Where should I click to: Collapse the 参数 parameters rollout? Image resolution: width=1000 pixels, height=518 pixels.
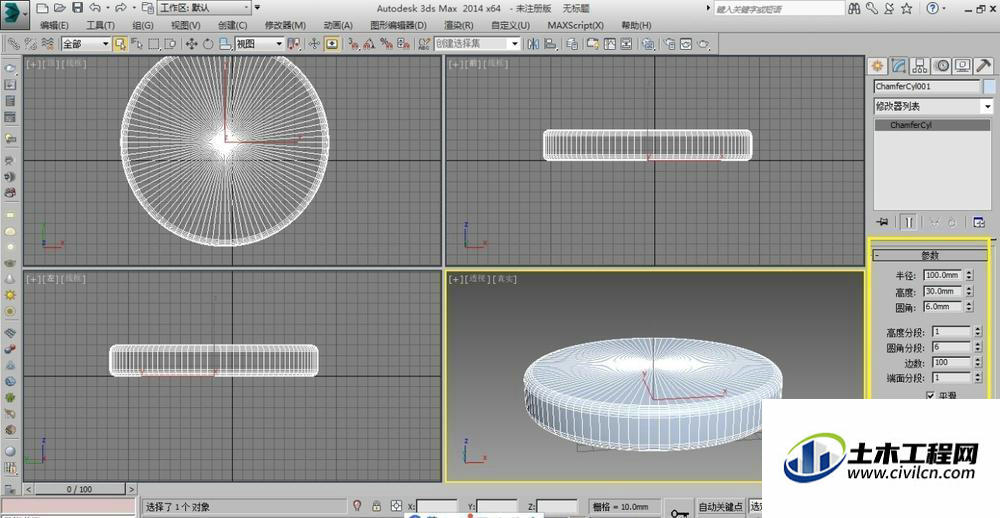(930, 255)
